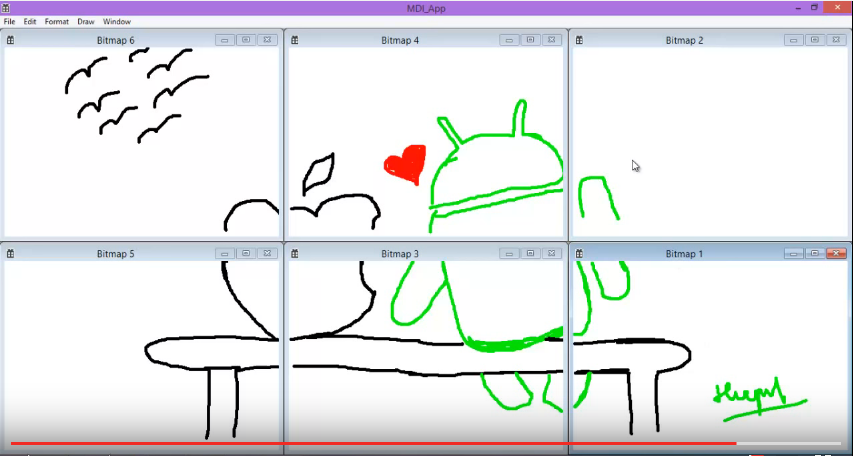The width and height of the screenshot is (853, 456).
Task: Click the red heart in Bitmap 4
Action: point(406,164)
